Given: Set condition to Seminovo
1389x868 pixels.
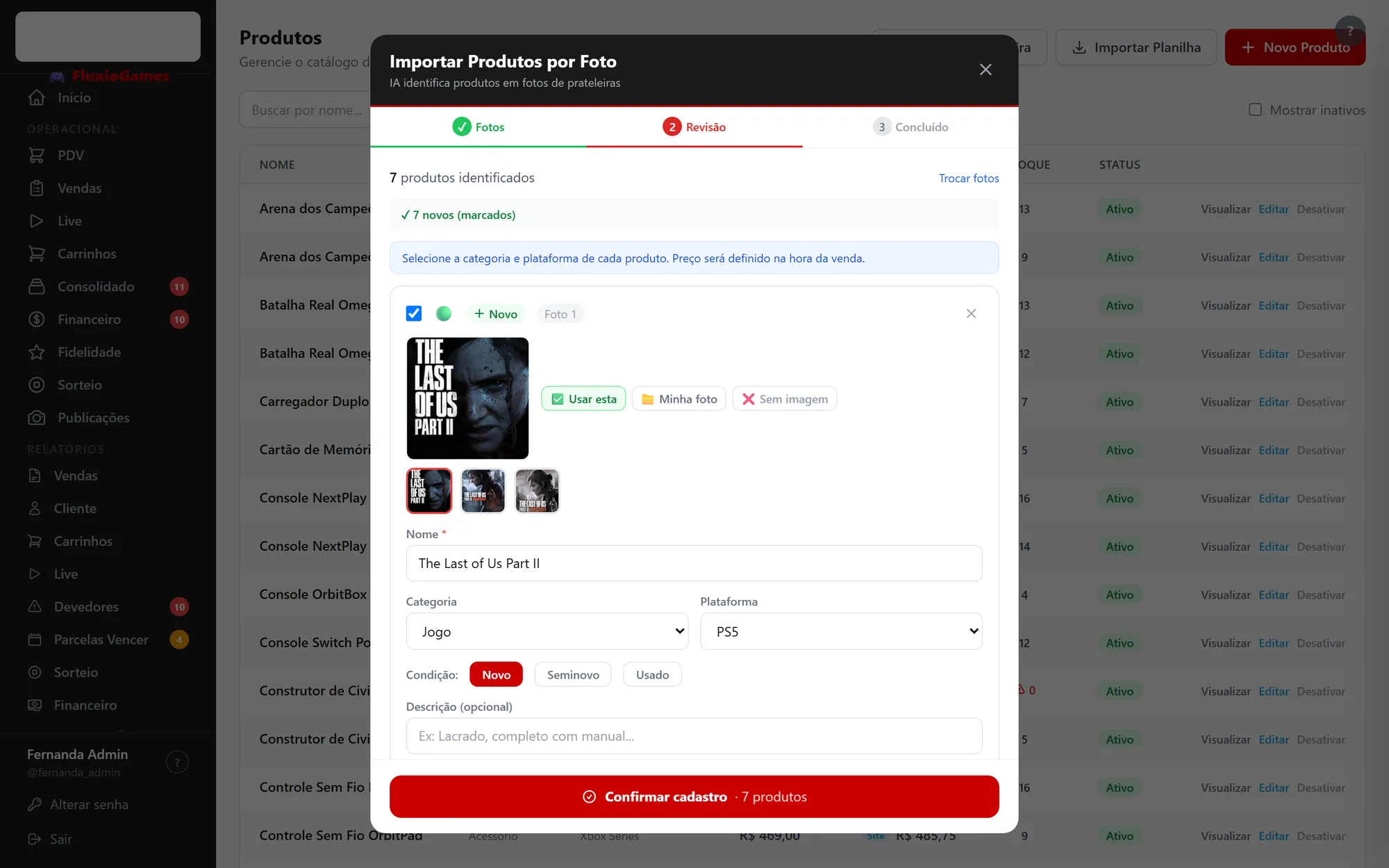Looking at the screenshot, I should [x=573, y=674].
